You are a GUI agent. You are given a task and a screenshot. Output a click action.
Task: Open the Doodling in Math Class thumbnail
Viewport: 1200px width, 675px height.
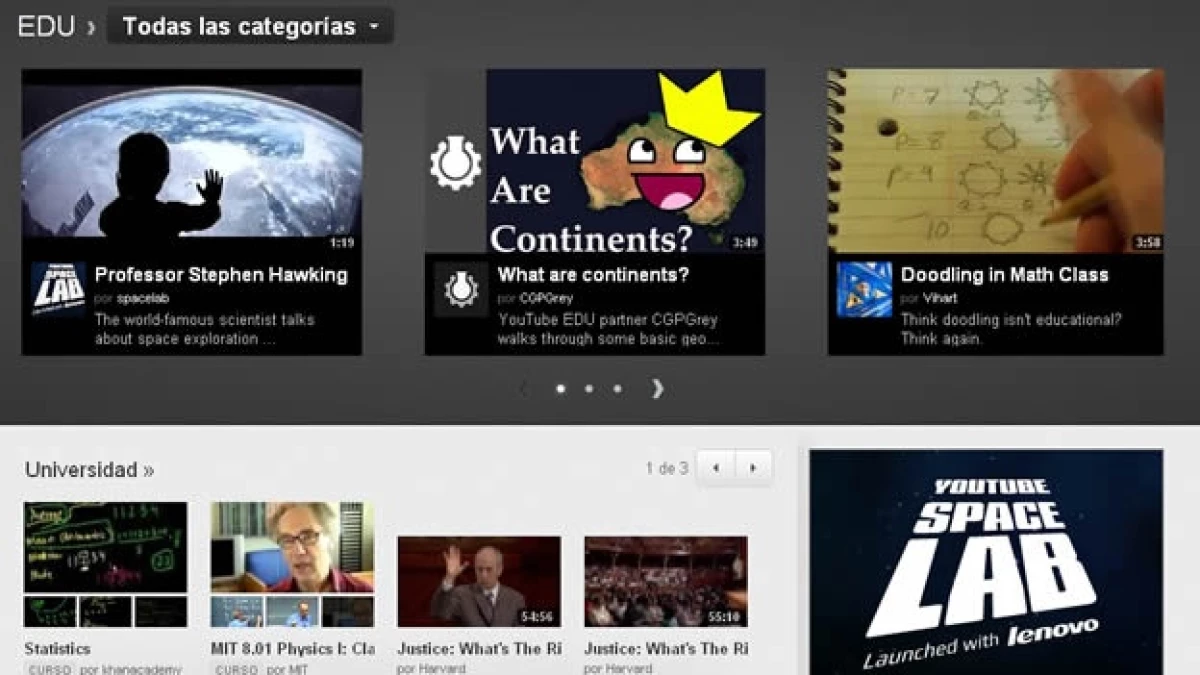(x=996, y=161)
